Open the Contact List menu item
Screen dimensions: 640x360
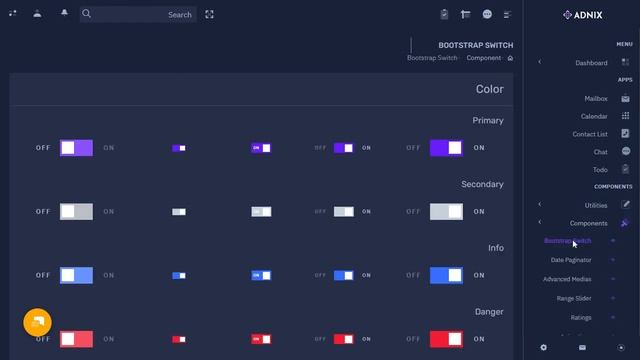[590, 134]
